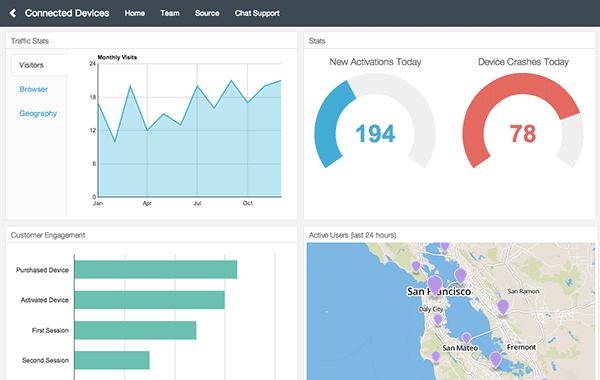
Task: Open Chat Support
Action: [x=257, y=13]
